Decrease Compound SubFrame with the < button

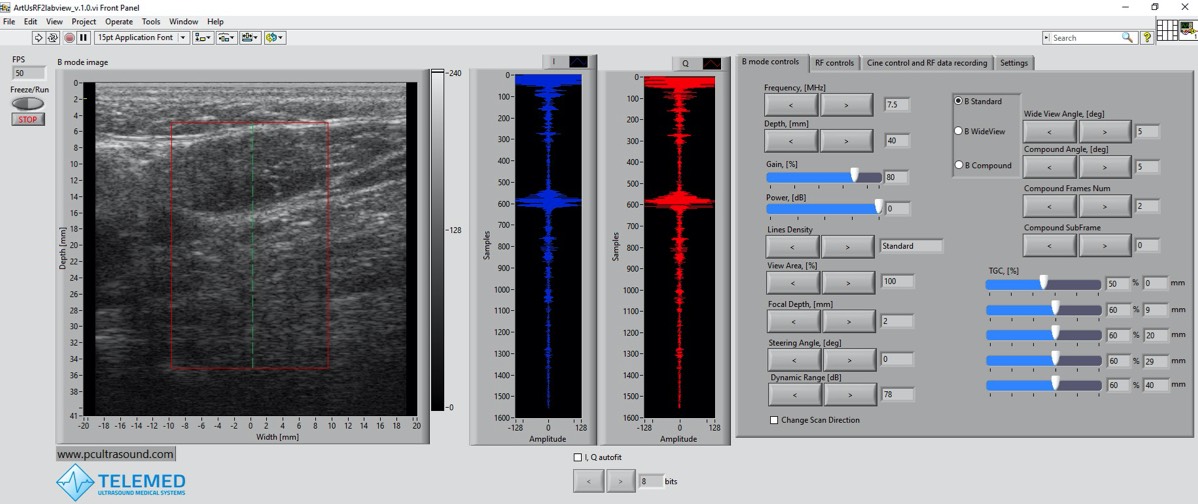tap(1050, 245)
